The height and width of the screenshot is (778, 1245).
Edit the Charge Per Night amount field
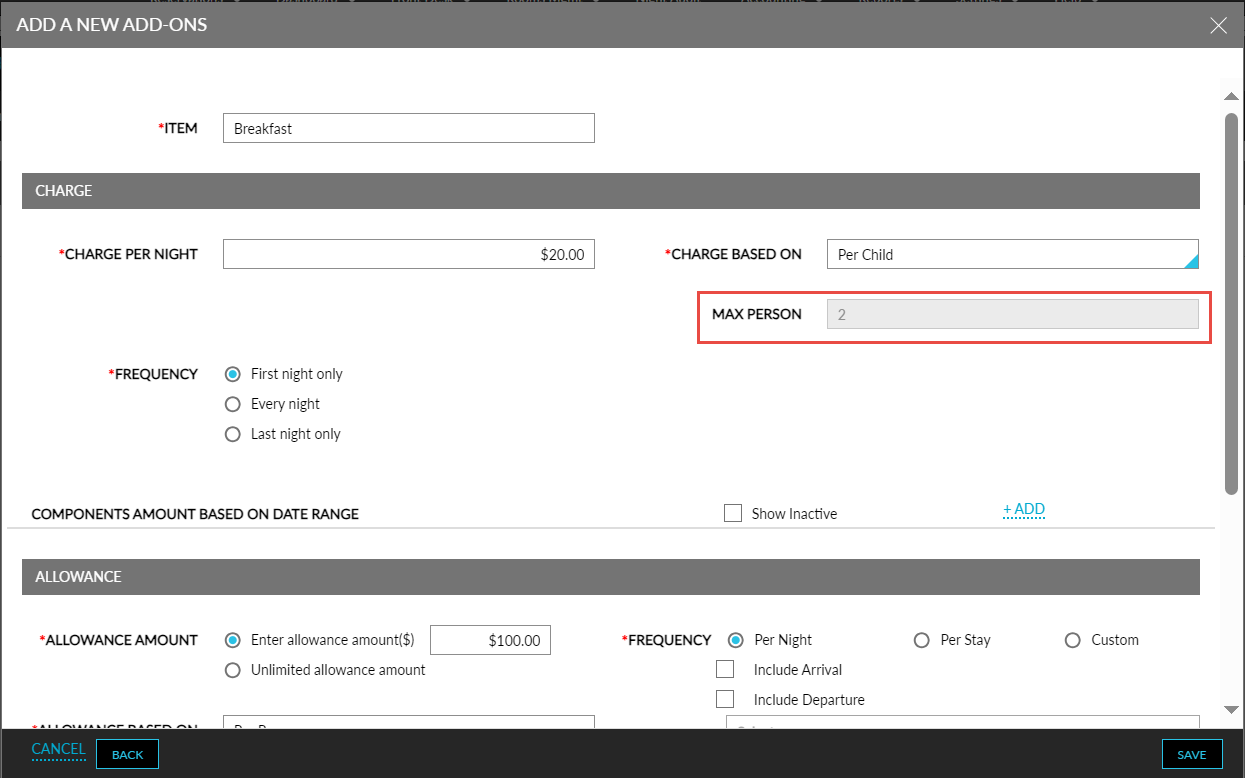click(408, 254)
